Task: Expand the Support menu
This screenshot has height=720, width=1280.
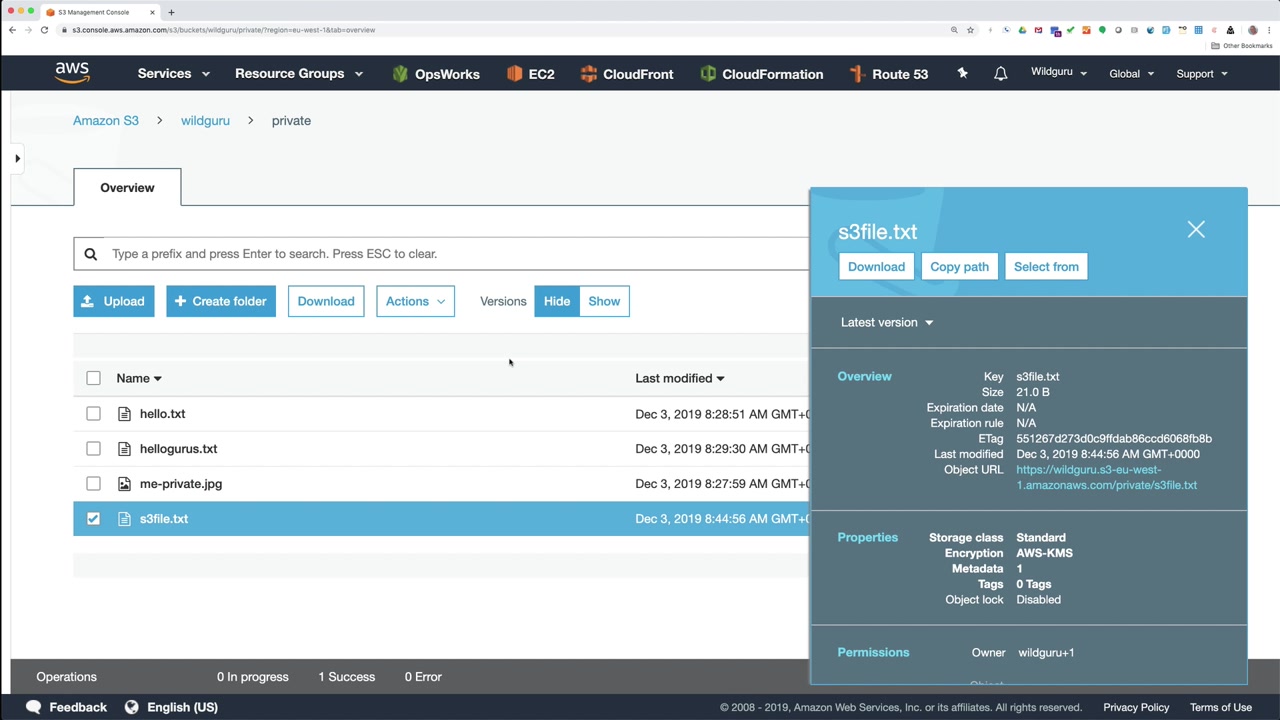Action: [1202, 74]
